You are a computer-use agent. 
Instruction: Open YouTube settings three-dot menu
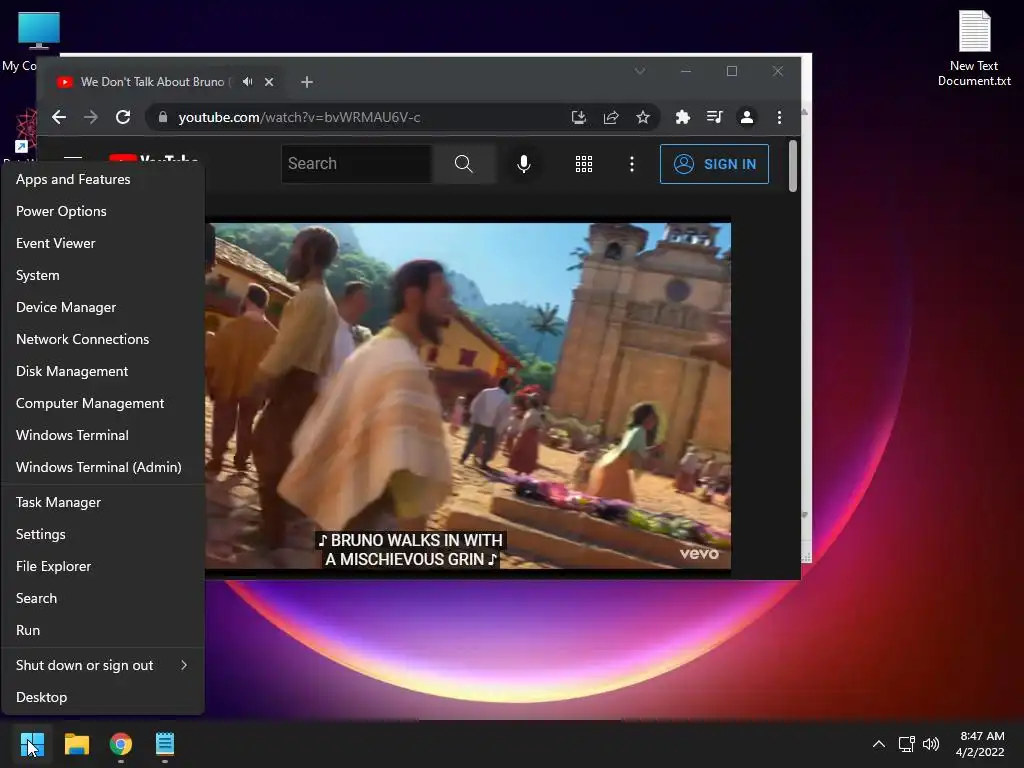click(632, 163)
